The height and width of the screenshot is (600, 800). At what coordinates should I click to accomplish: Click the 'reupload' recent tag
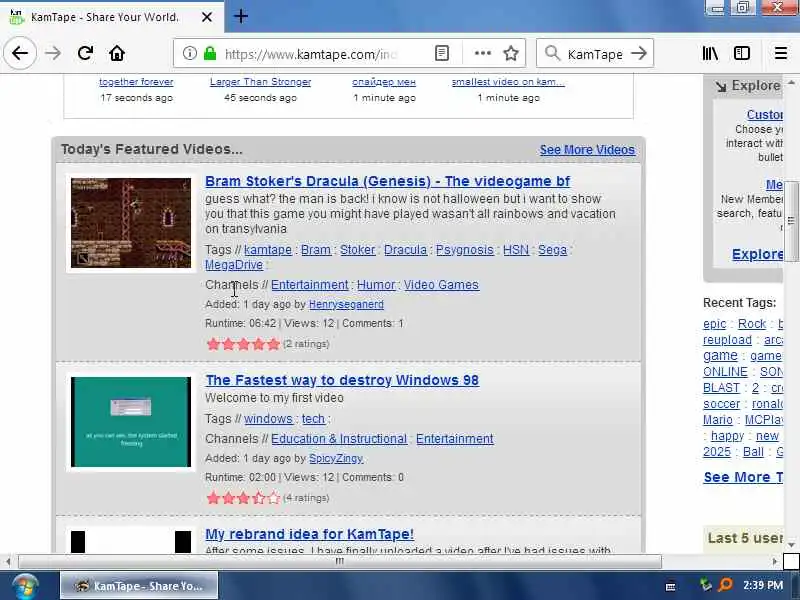tap(728, 340)
